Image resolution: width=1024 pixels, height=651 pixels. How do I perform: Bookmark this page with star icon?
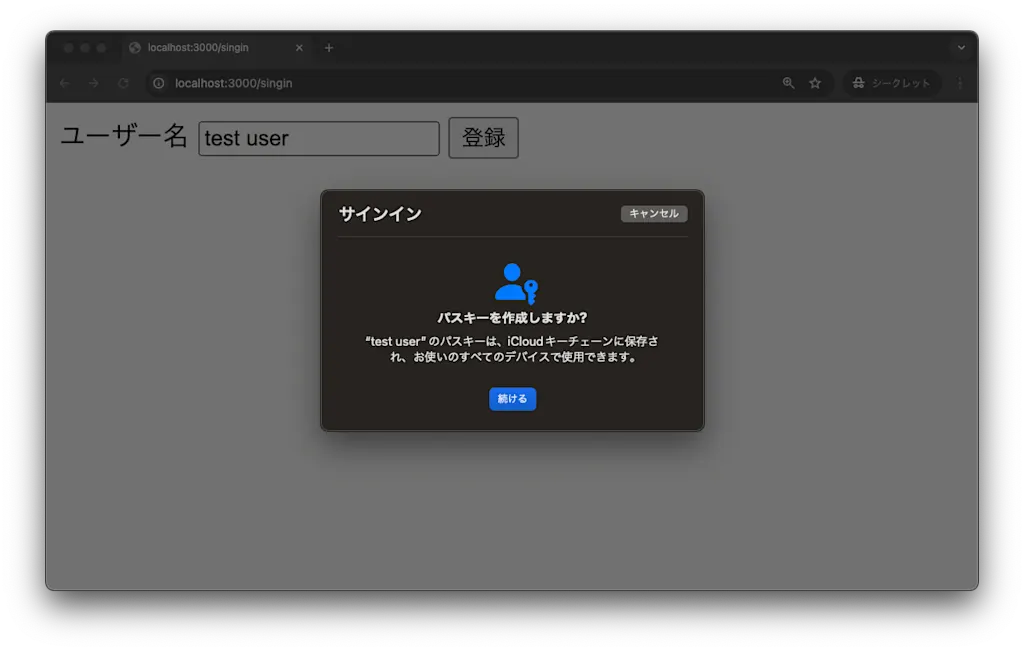815,83
